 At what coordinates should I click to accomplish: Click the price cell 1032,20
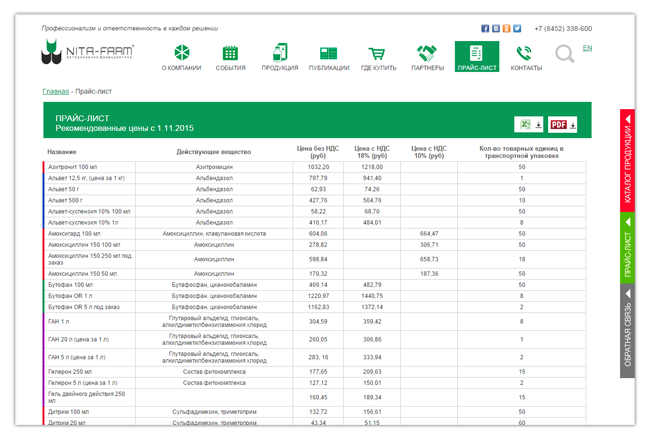point(318,167)
